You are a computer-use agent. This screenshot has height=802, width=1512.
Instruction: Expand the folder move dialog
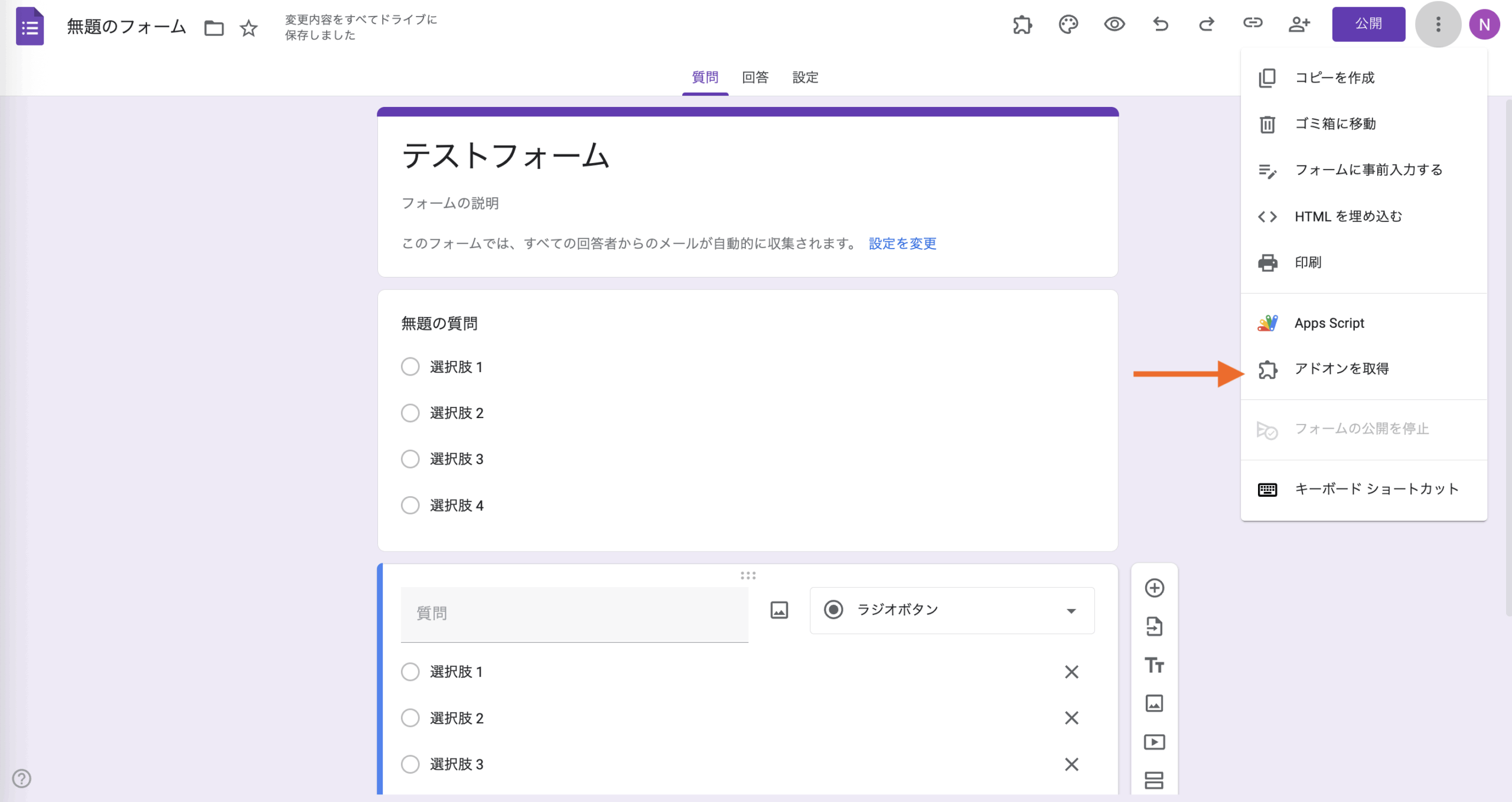point(214,27)
